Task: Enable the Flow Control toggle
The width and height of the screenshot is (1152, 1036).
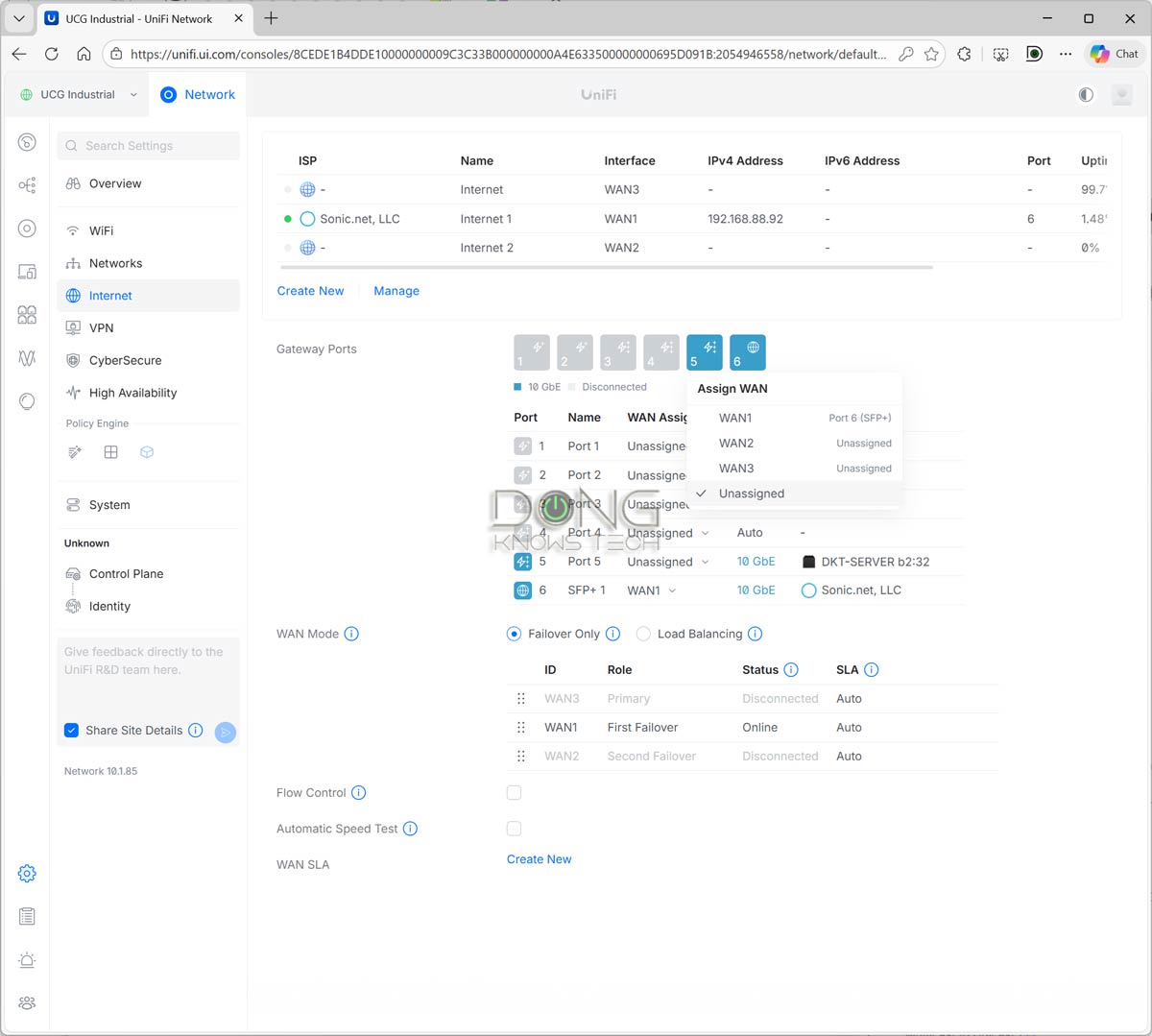Action: tap(514, 792)
